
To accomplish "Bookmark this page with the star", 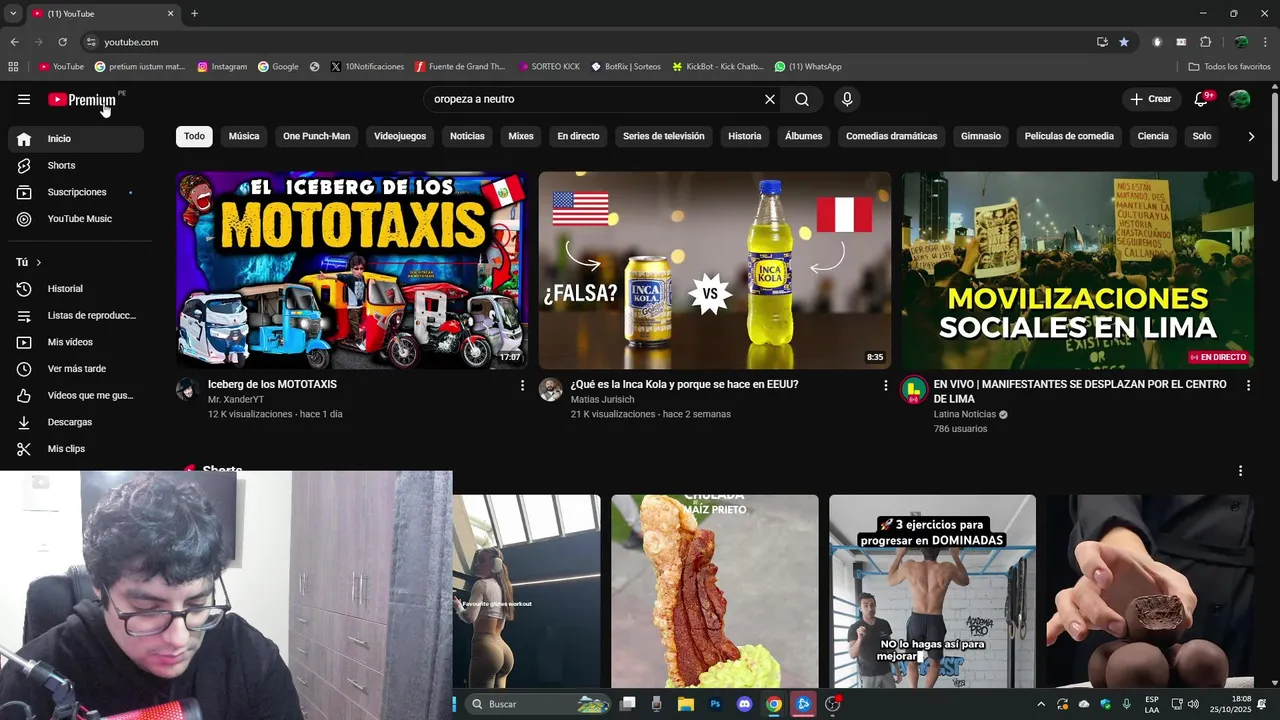I will pyautogui.click(x=1124, y=42).
